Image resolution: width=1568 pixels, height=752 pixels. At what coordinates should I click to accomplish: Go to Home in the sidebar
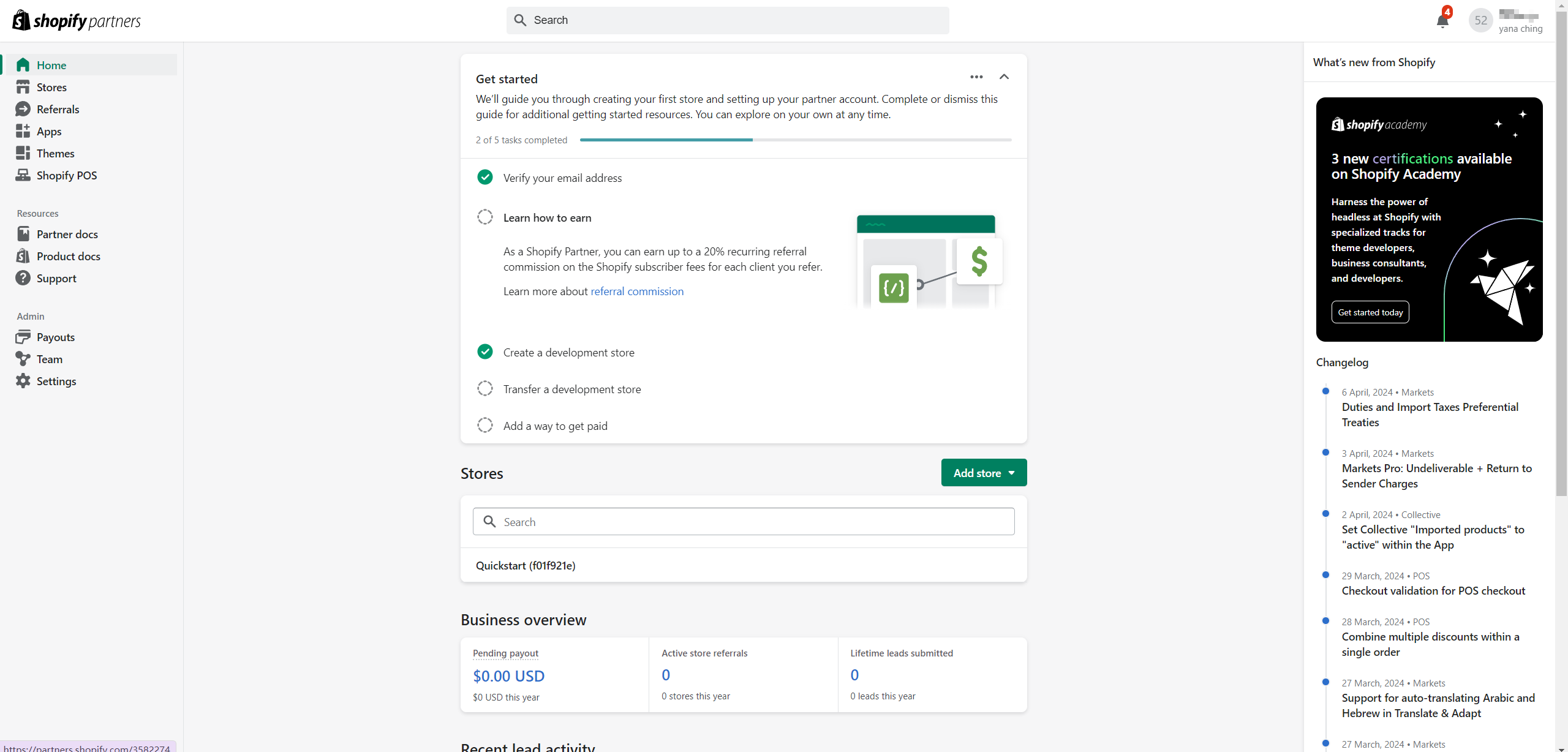tap(91, 65)
